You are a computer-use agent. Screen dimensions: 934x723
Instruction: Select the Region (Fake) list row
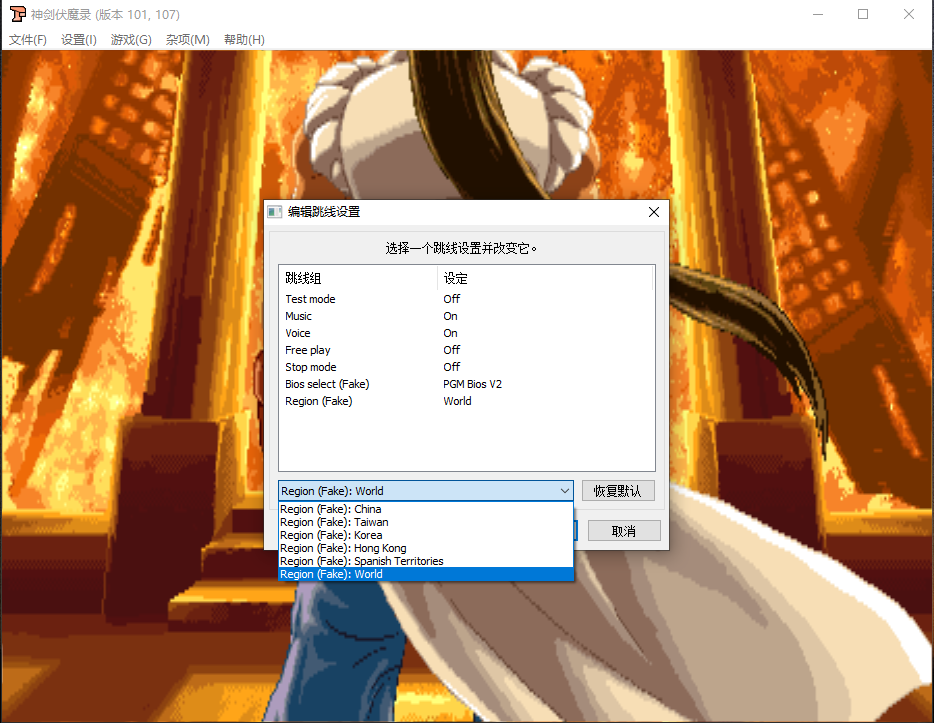coord(467,401)
